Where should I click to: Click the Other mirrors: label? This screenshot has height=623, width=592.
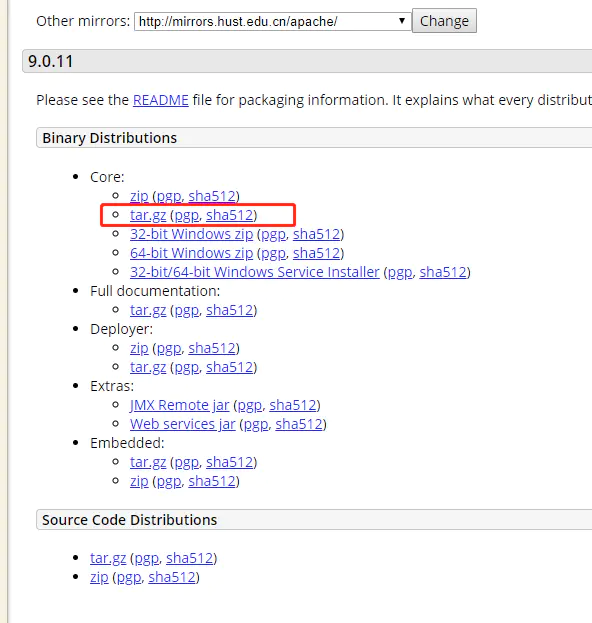pyautogui.click(x=83, y=21)
